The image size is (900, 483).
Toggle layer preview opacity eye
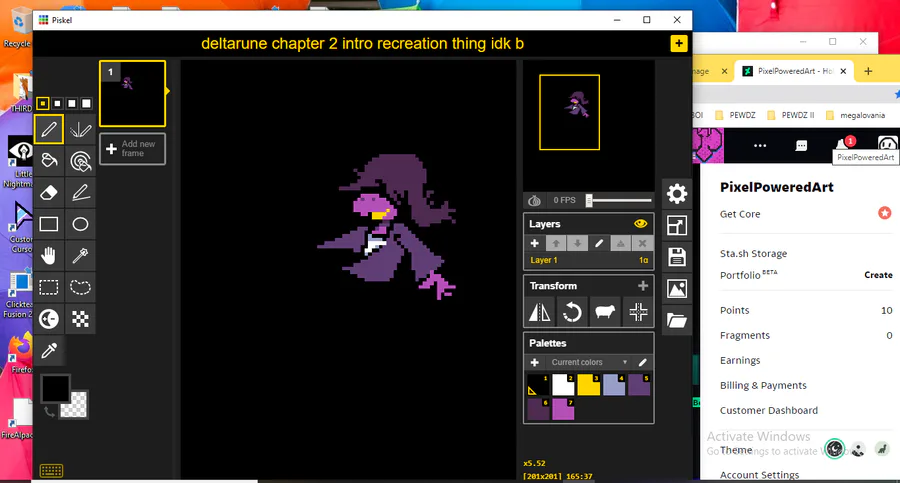(641, 223)
